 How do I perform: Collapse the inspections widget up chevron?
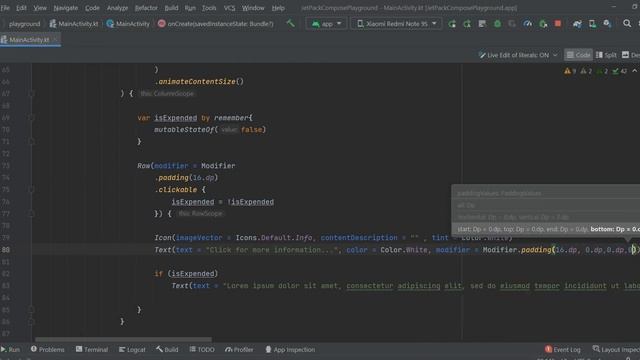(x=634, y=71)
